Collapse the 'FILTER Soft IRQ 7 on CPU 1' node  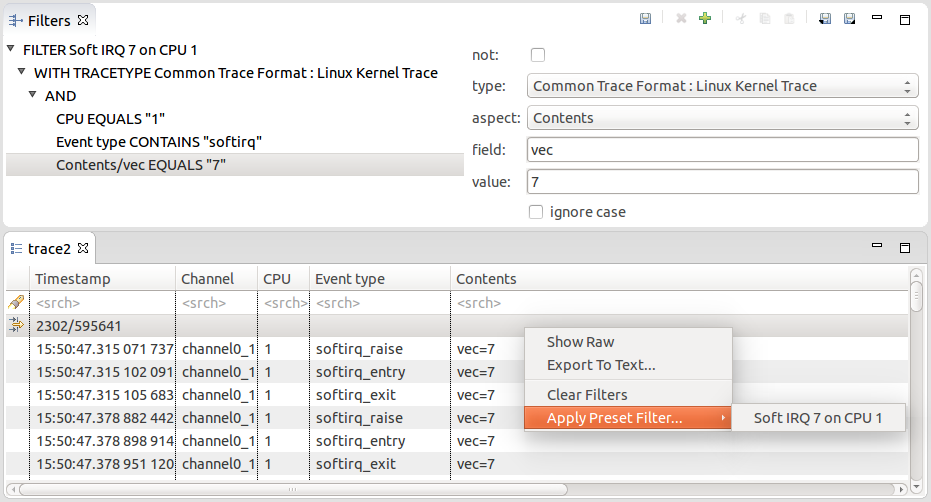click(11, 49)
